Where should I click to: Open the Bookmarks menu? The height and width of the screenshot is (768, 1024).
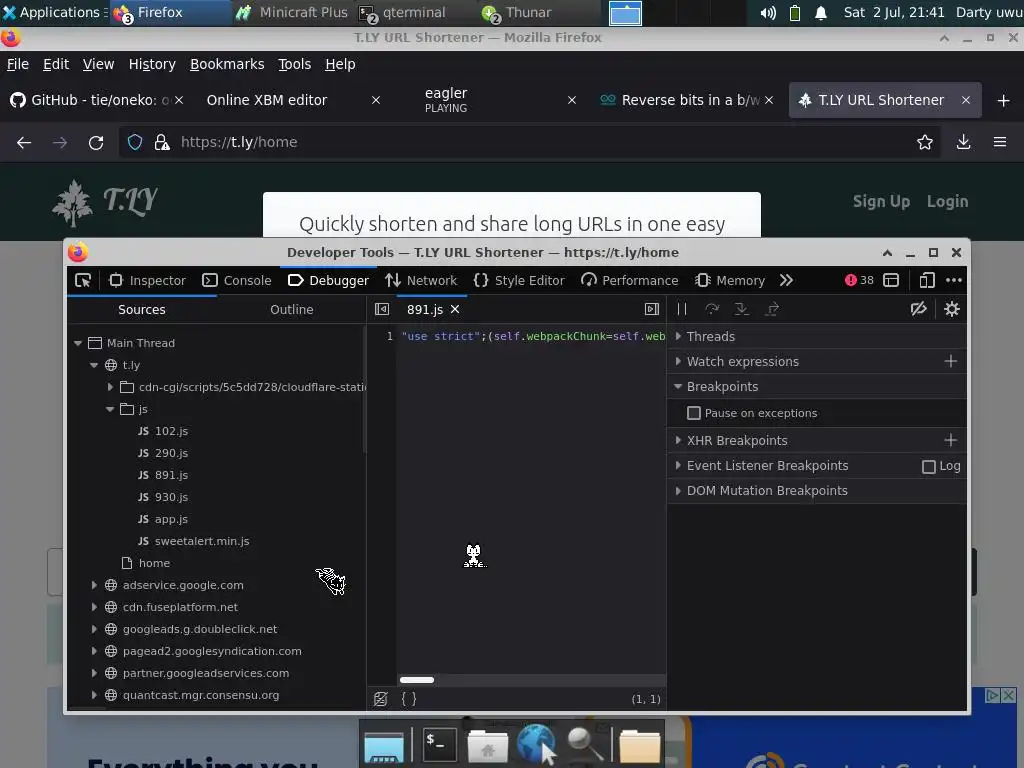[x=227, y=64]
